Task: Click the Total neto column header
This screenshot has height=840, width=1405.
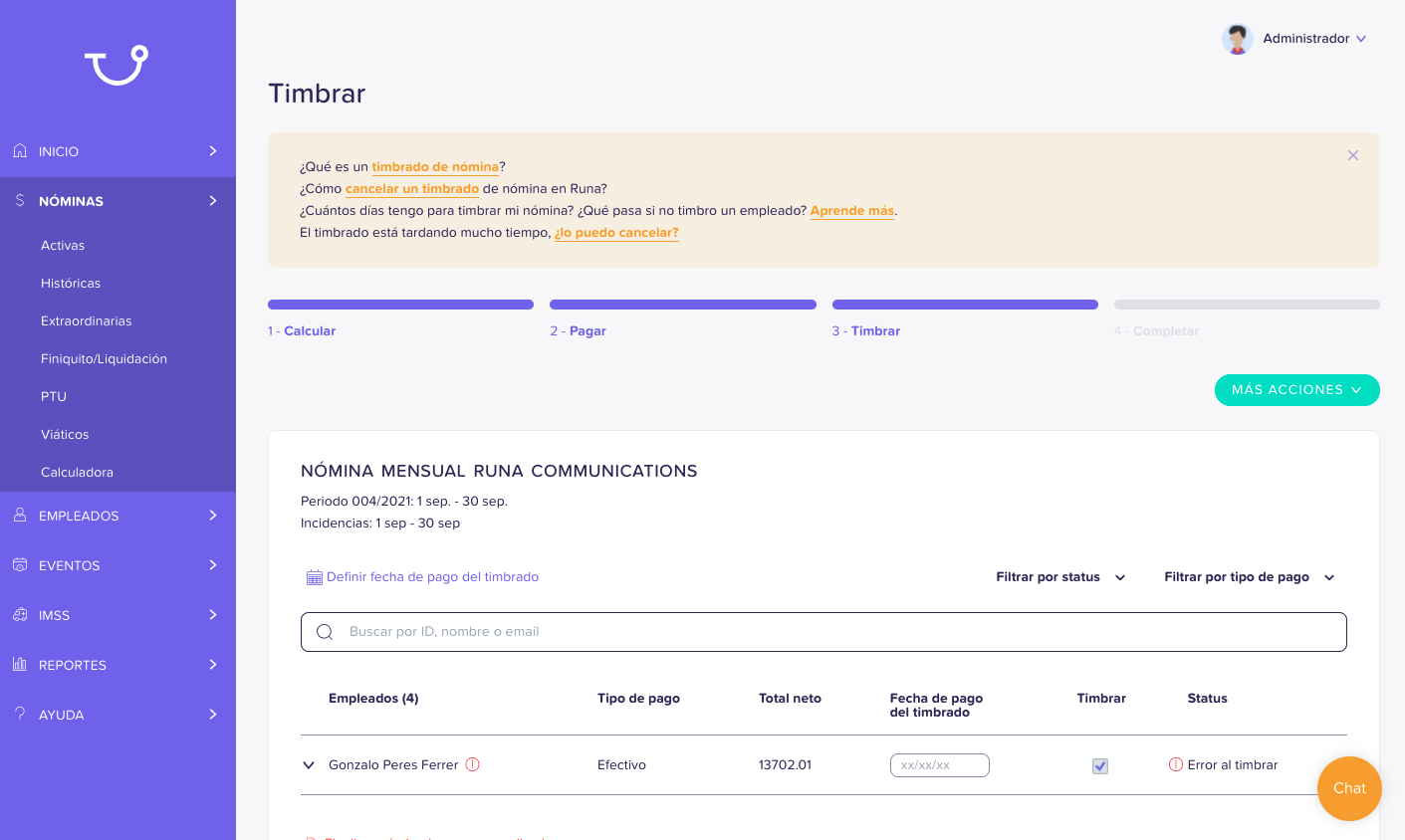Action: 790,699
